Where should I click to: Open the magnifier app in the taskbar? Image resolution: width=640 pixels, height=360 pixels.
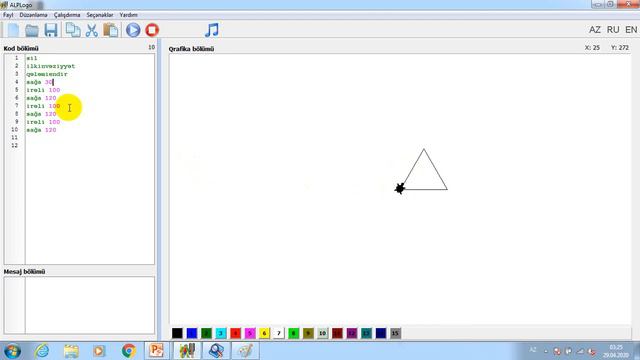tap(216, 351)
